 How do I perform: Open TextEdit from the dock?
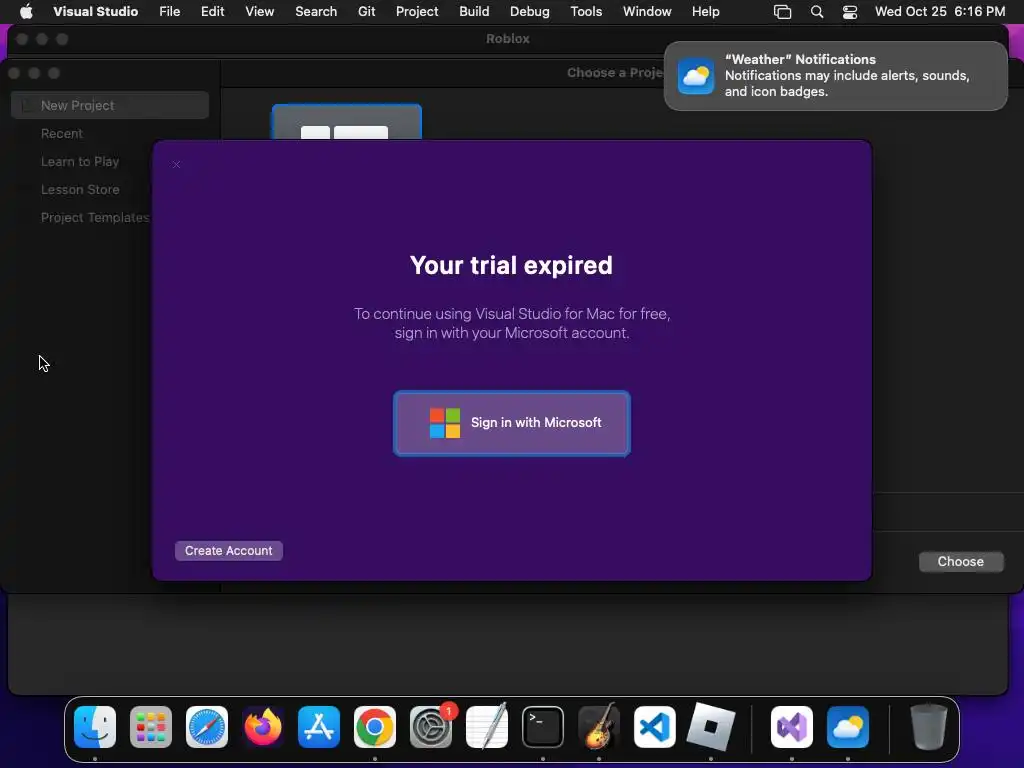click(x=487, y=727)
